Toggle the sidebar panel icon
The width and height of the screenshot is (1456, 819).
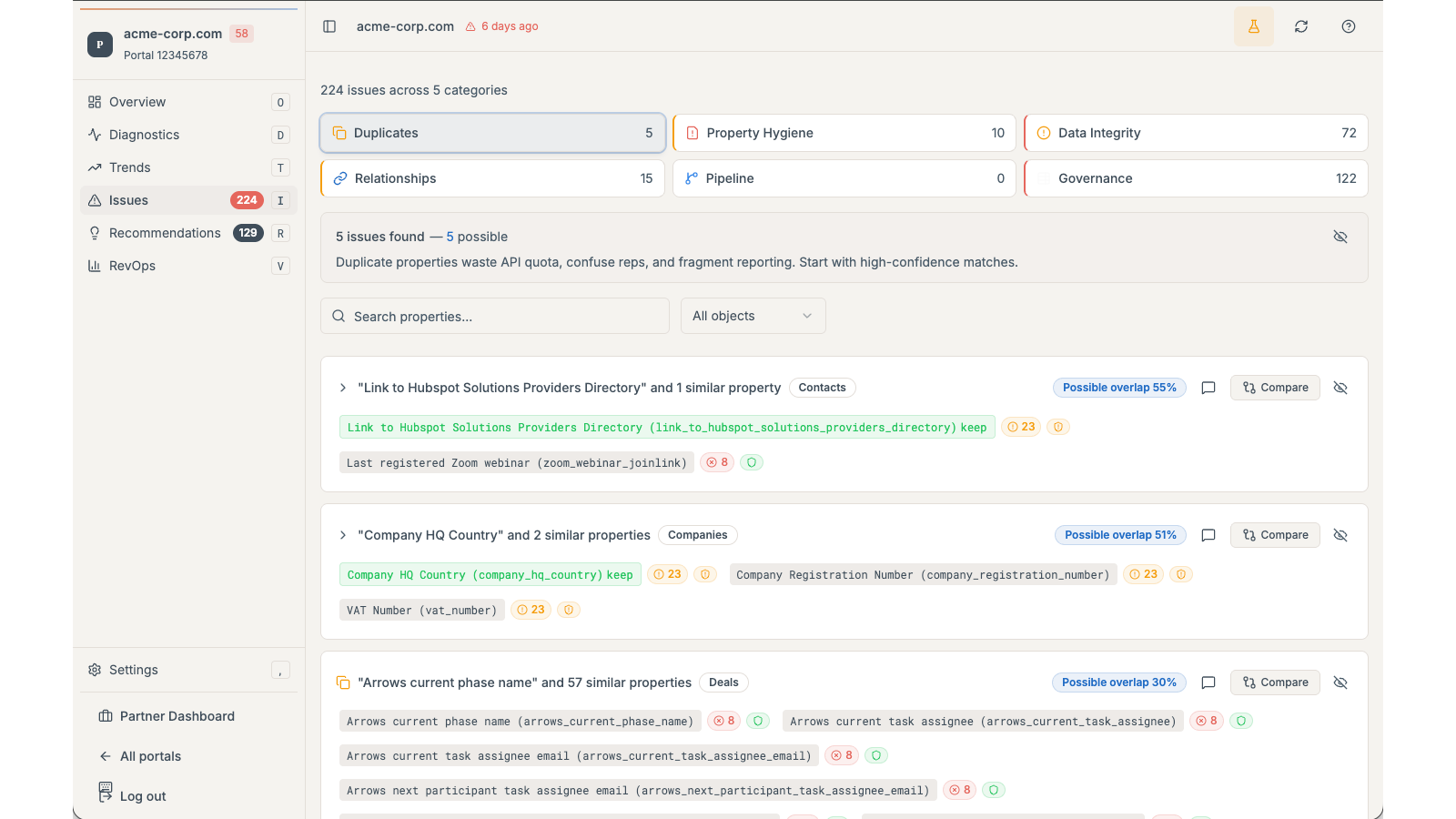pyautogui.click(x=329, y=26)
